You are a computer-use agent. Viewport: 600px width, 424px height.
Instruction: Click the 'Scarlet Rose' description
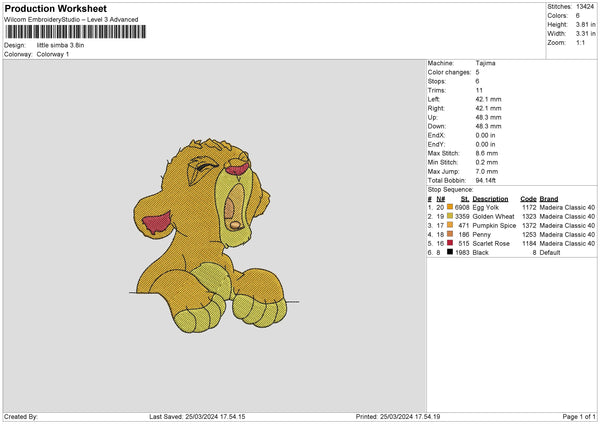(491, 243)
